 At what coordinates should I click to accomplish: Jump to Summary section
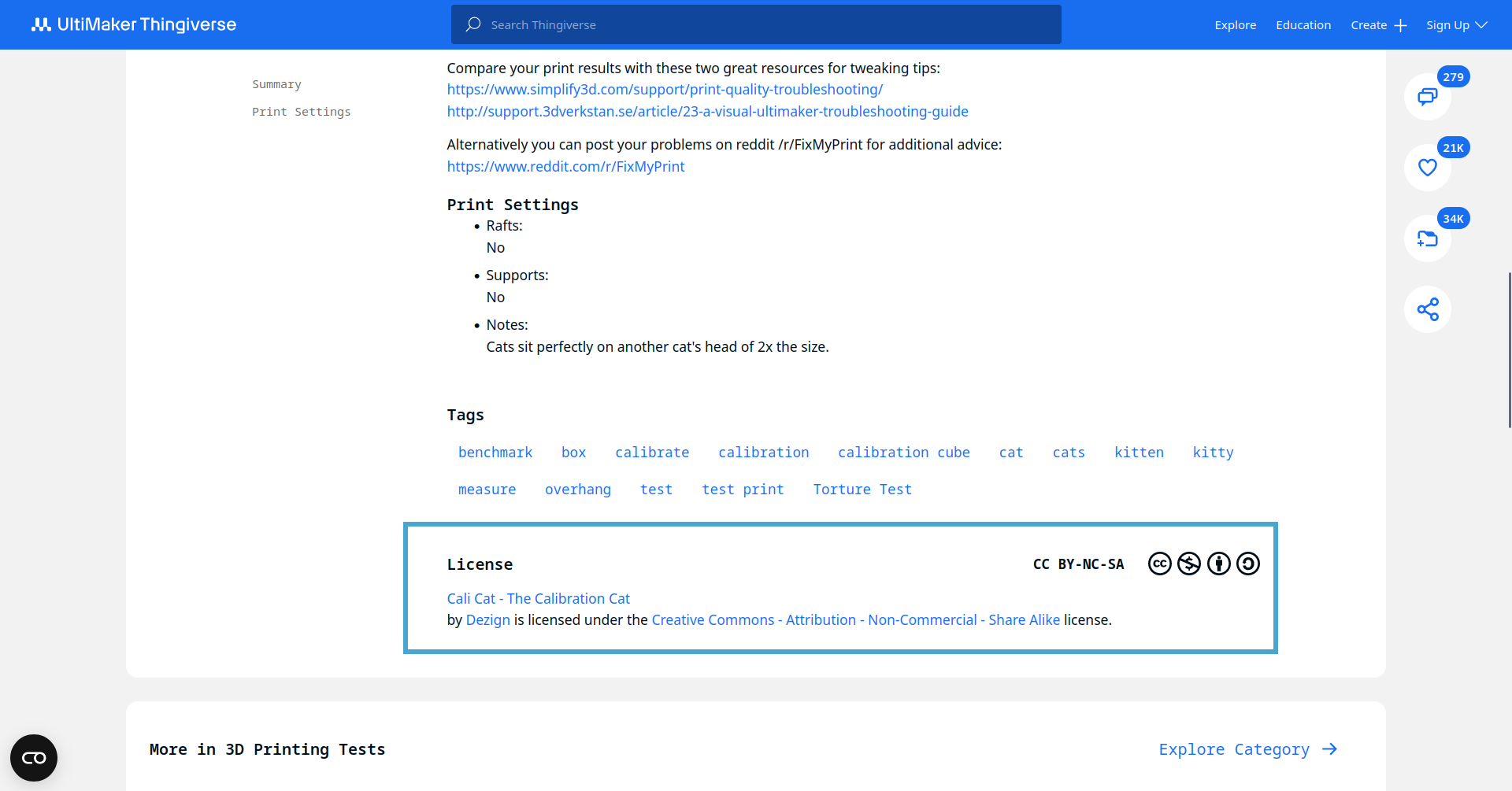[x=276, y=84]
